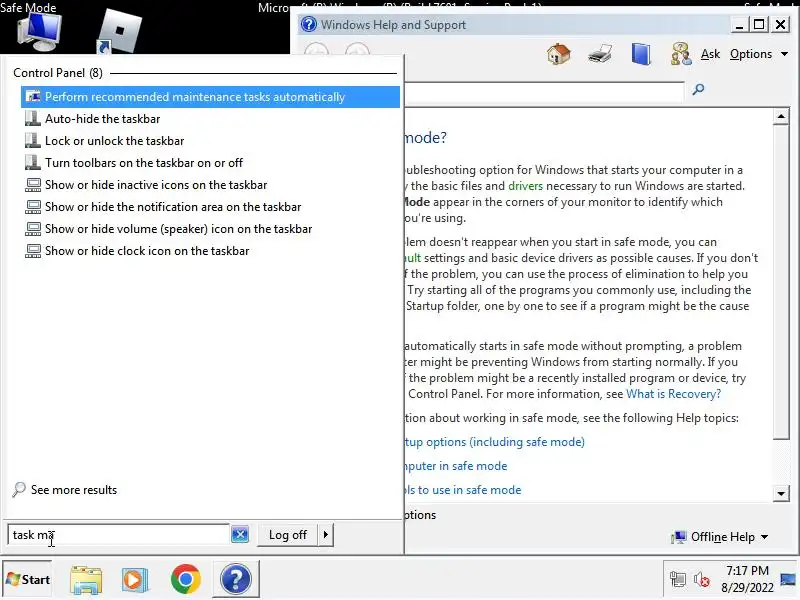Open the Offline Help dropdown
This screenshot has width=800, height=600.
(x=720, y=537)
